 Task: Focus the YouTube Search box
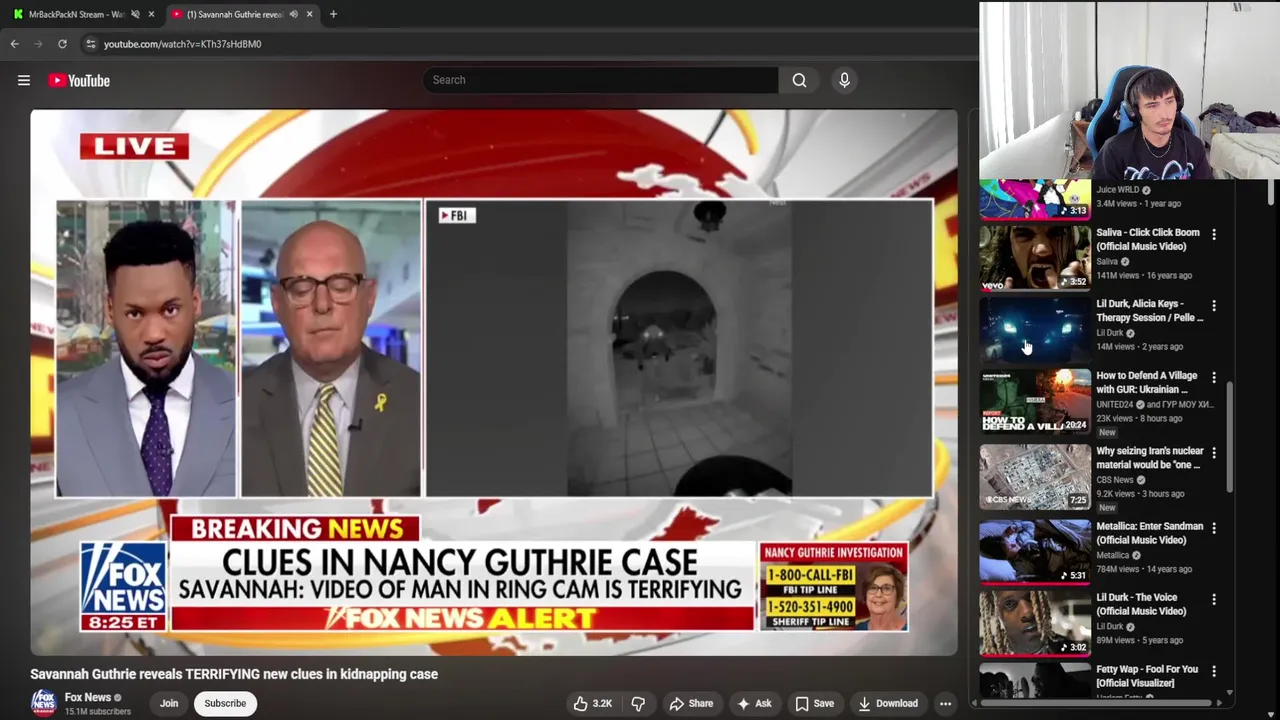tap(601, 80)
